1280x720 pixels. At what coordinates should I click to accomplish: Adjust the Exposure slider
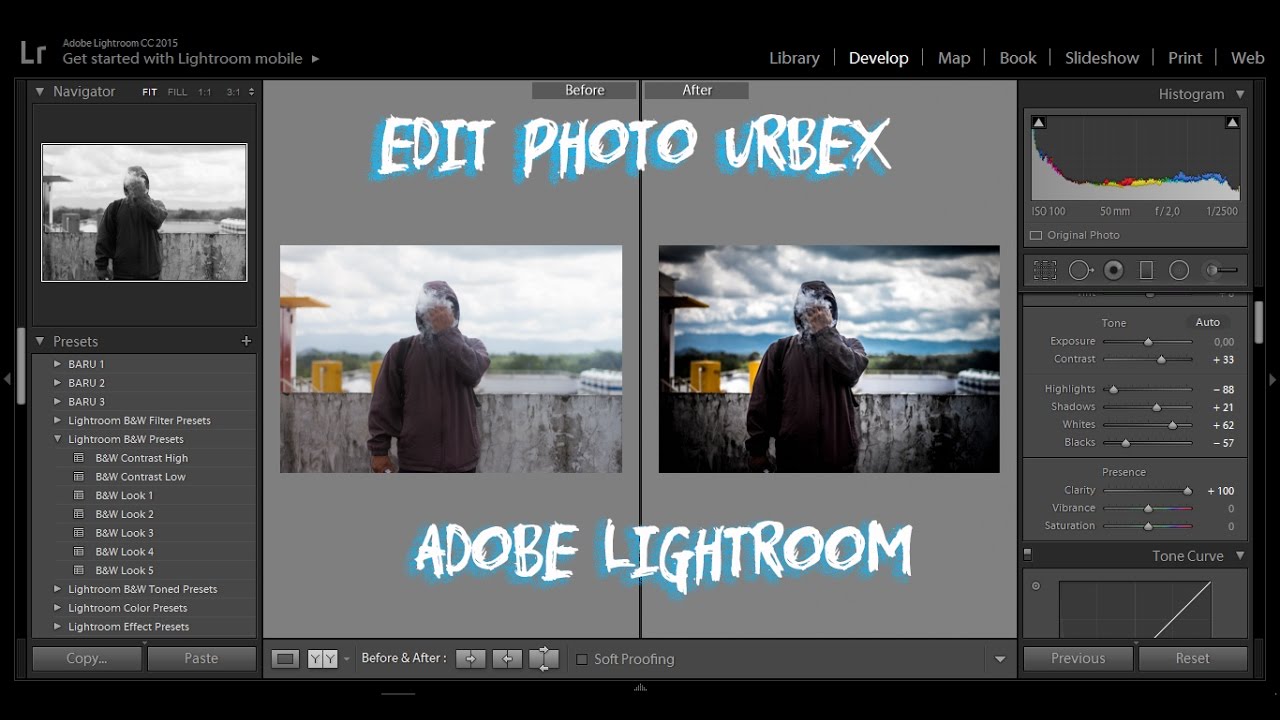tap(1148, 342)
